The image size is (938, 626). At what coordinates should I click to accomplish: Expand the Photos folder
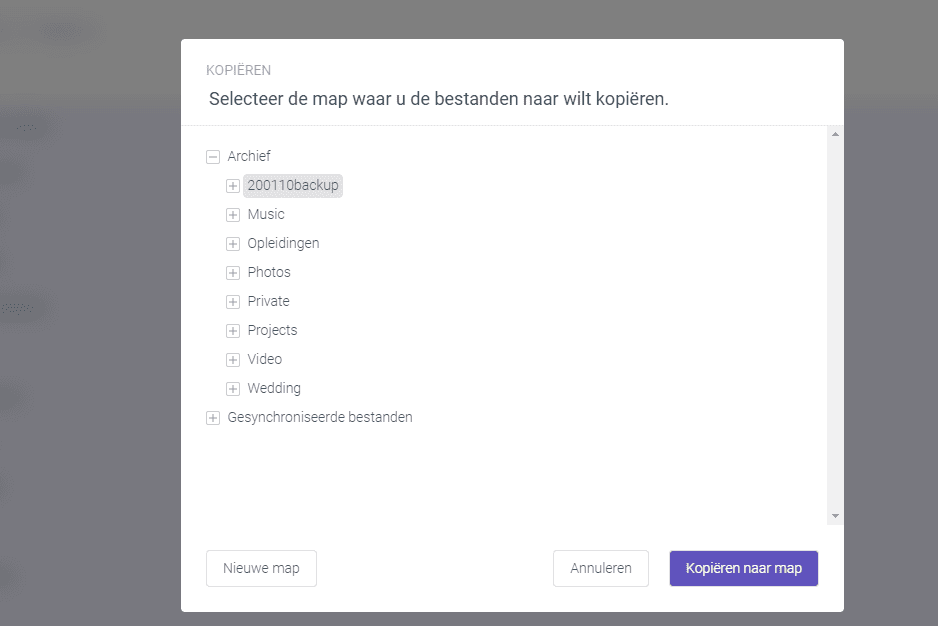(x=232, y=272)
